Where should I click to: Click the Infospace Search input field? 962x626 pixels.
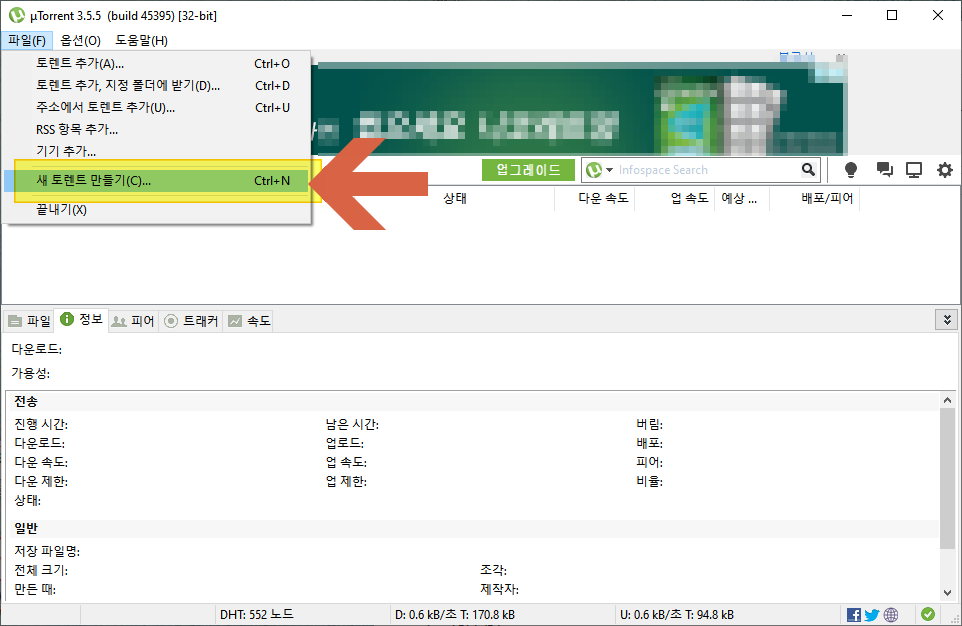click(x=706, y=170)
